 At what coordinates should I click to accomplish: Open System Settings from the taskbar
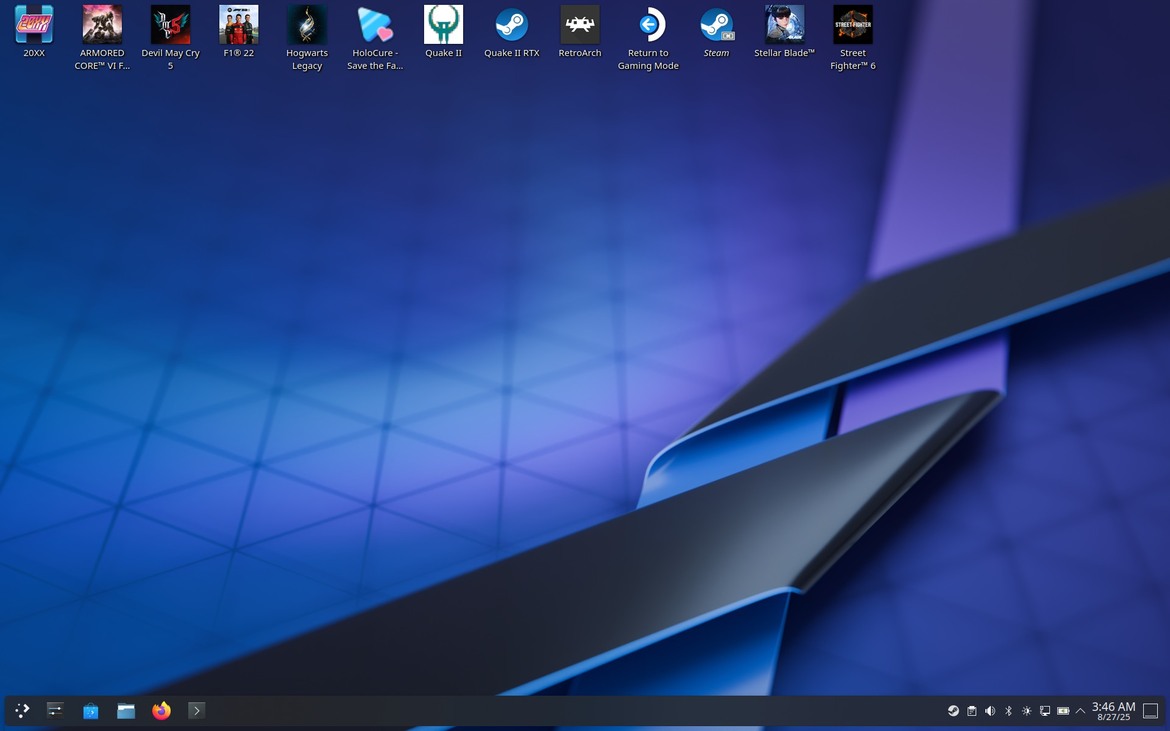[x=55, y=711]
